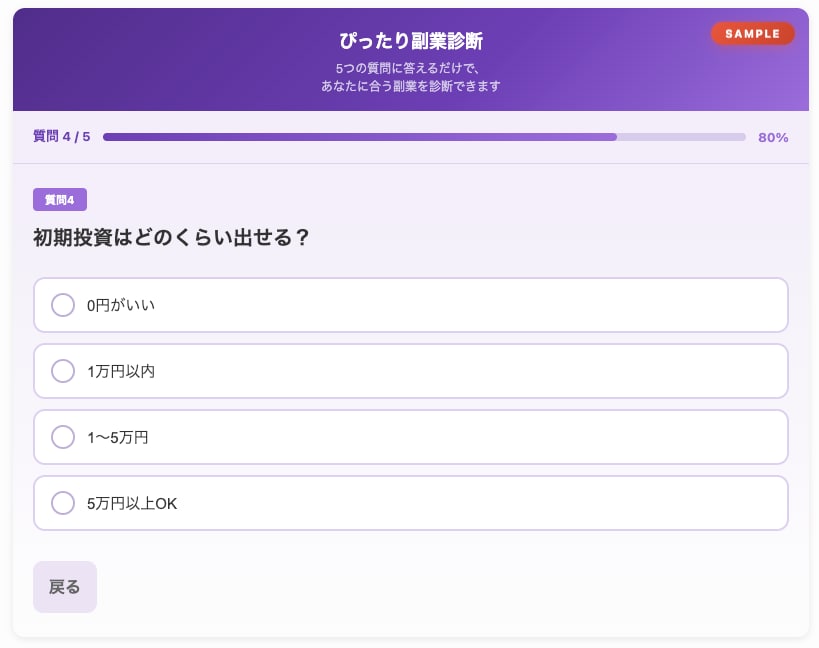This screenshot has height=648, width=819.
Task: Click the subtitle line あなたに合う副業を診断できます
Action: pos(411,86)
